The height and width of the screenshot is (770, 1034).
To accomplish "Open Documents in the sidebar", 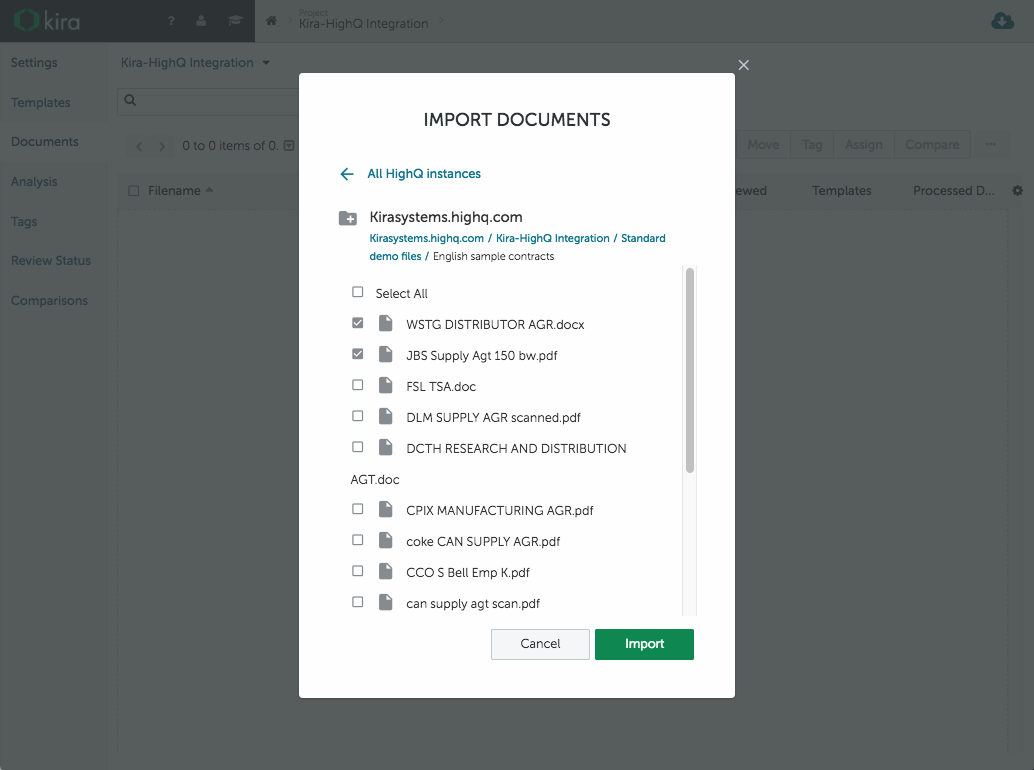I will pyautogui.click(x=45, y=142).
